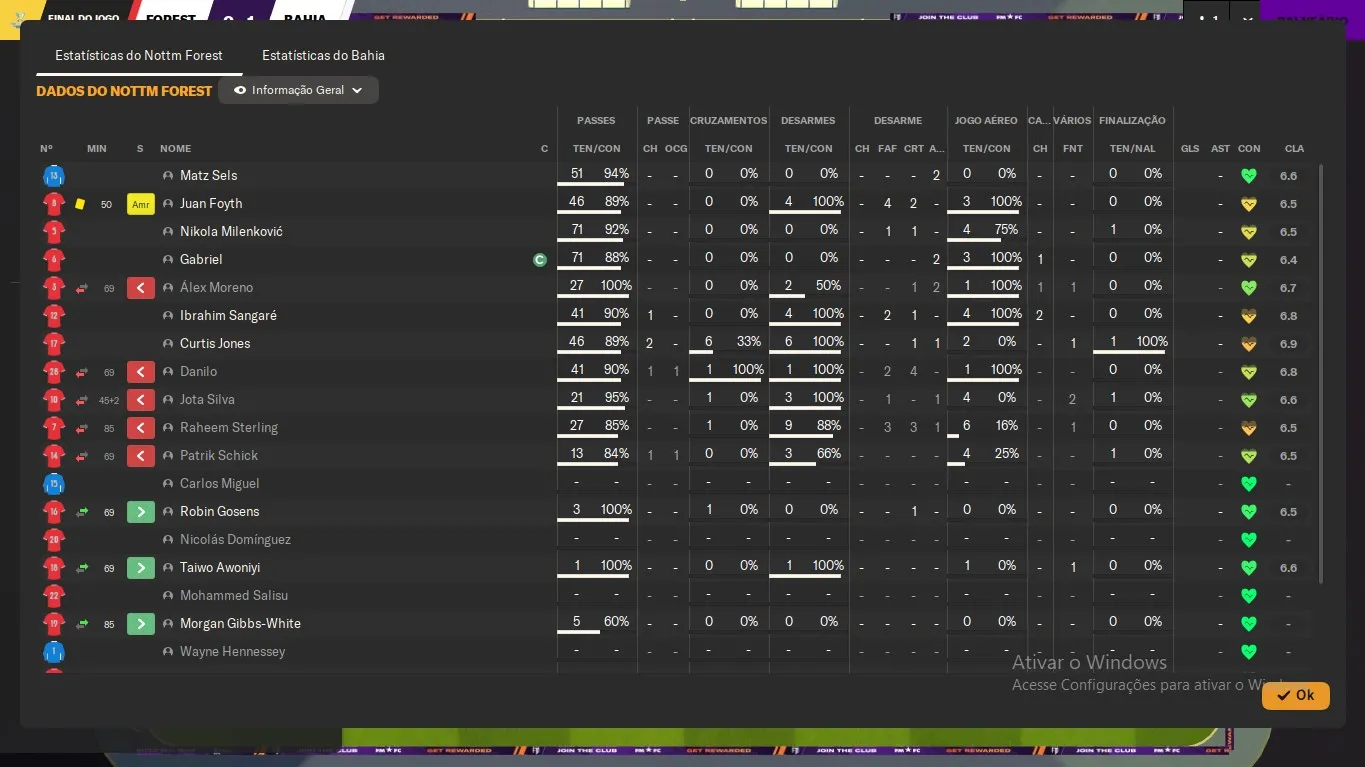Click Matz Sels passes 51 94%
Viewport: 1365px width, 767px height.
(x=597, y=174)
